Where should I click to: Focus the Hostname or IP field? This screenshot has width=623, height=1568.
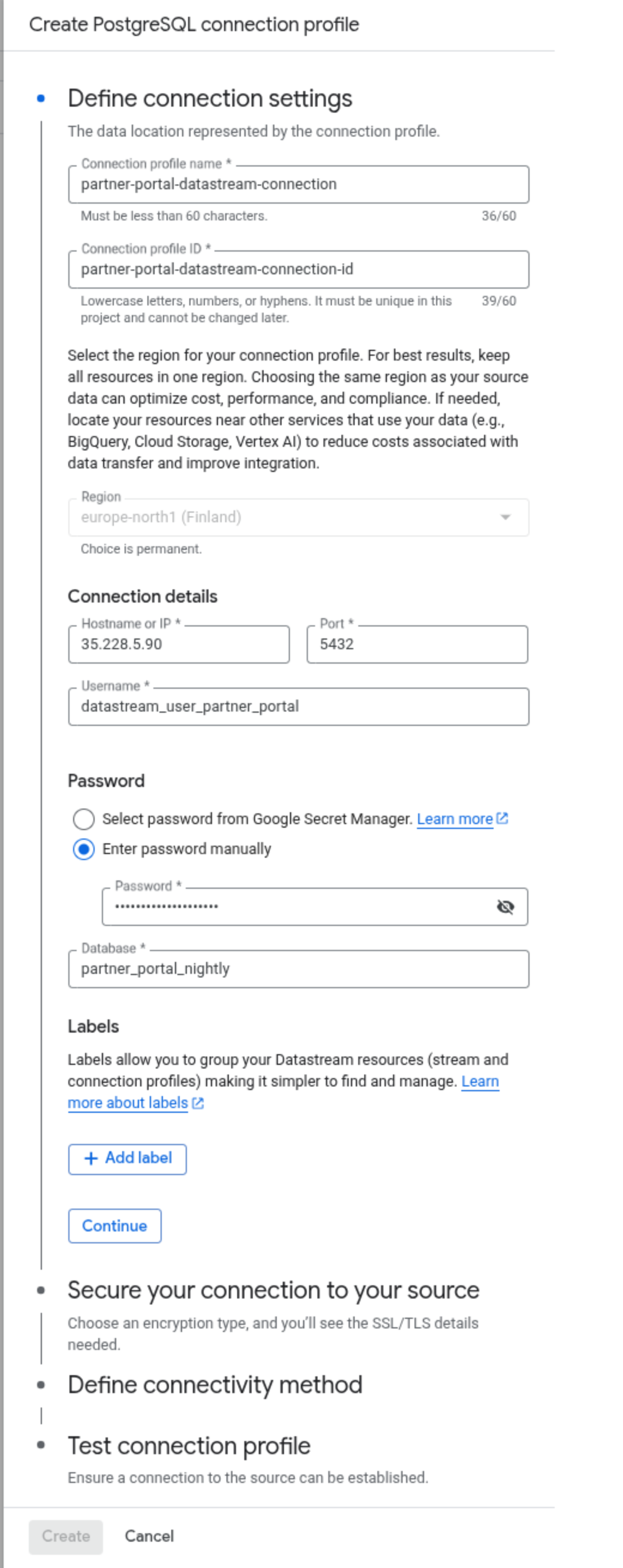coord(179,644)
